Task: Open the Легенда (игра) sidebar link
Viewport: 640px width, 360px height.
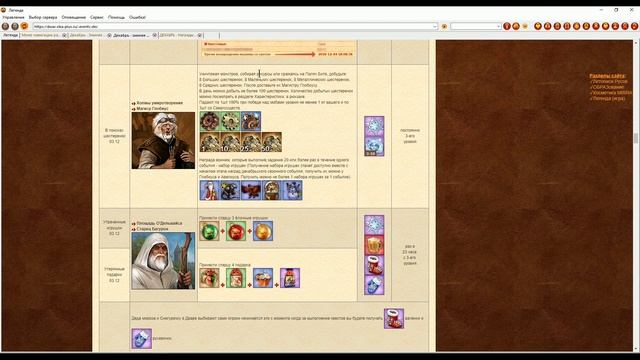Action: [x=608, y=98]
